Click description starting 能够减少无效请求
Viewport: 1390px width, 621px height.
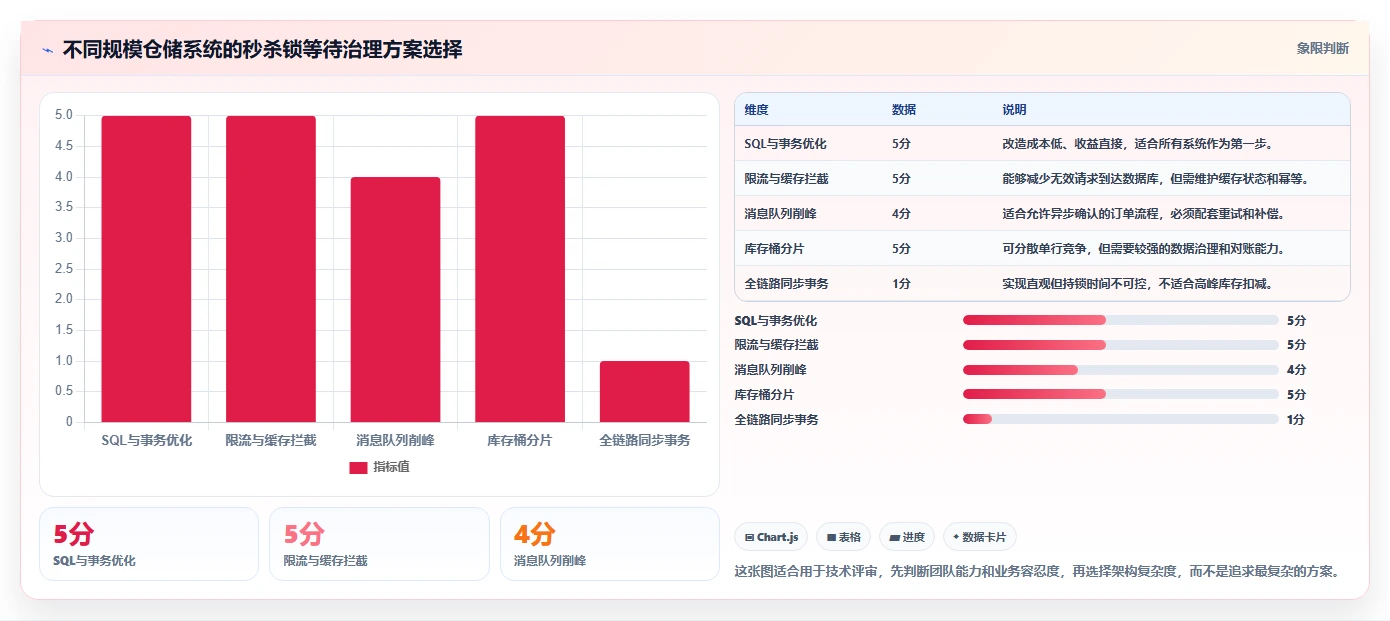click(1156, 179)
